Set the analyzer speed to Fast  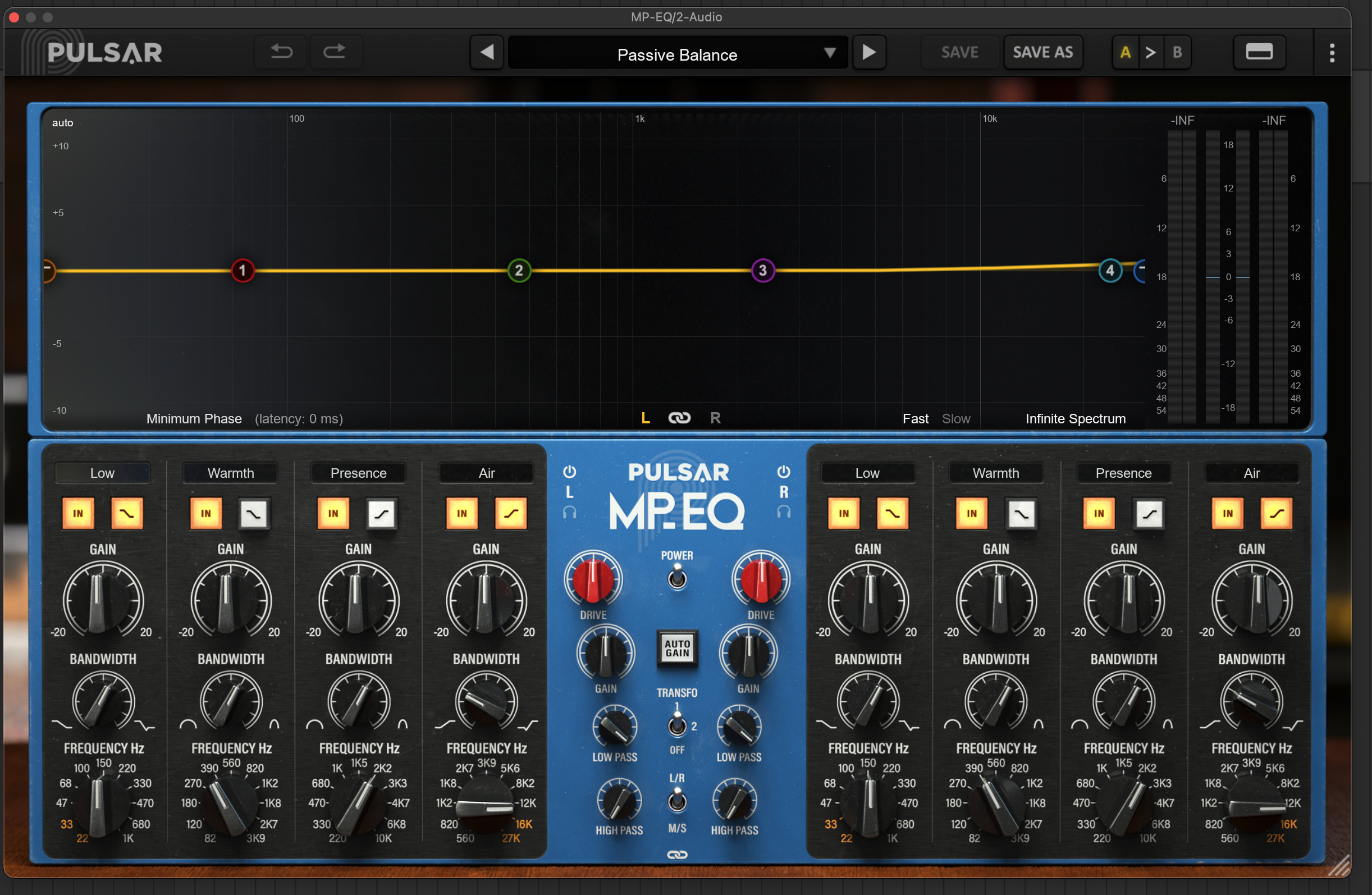916,419
